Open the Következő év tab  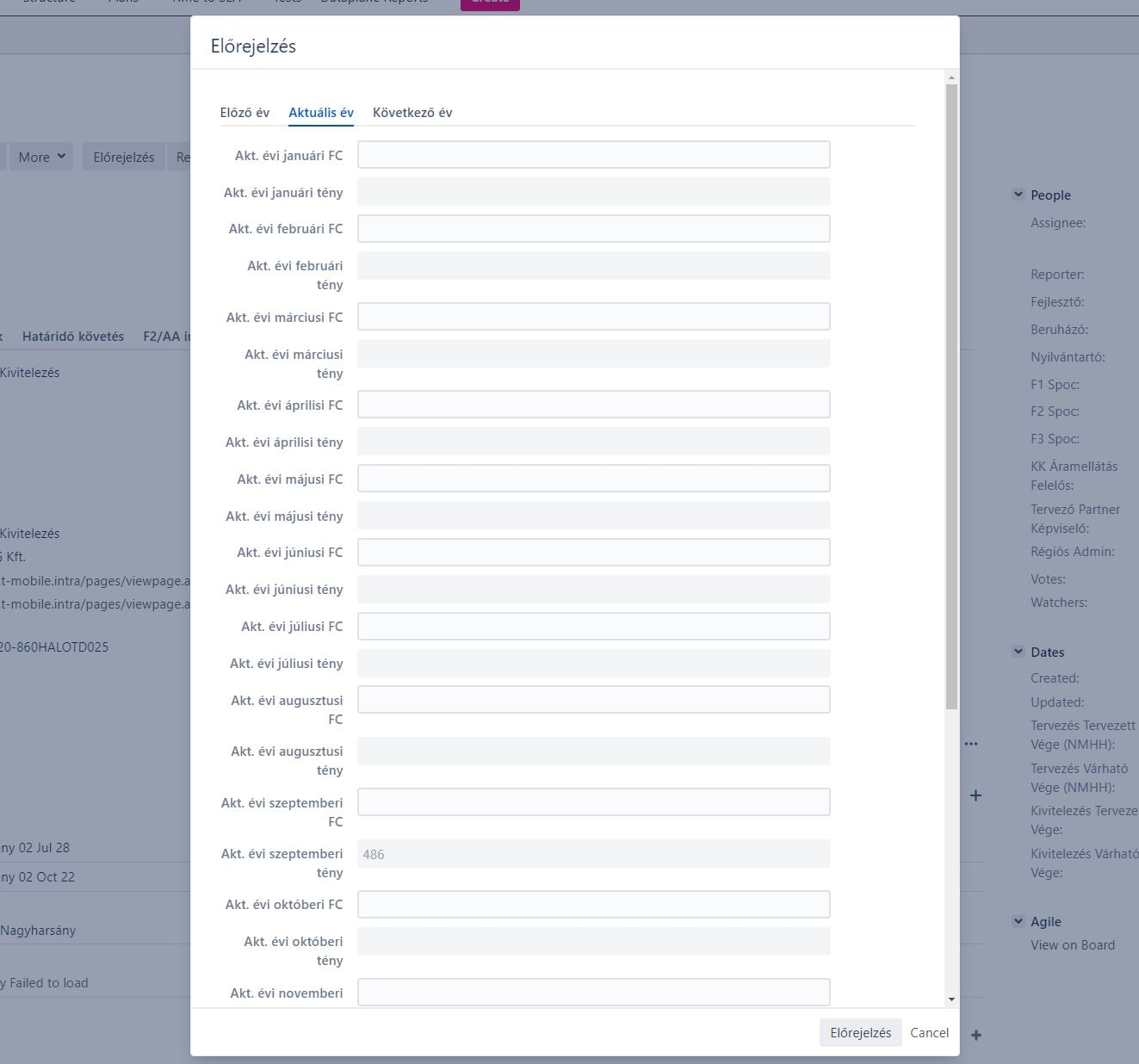pos(412,113)
